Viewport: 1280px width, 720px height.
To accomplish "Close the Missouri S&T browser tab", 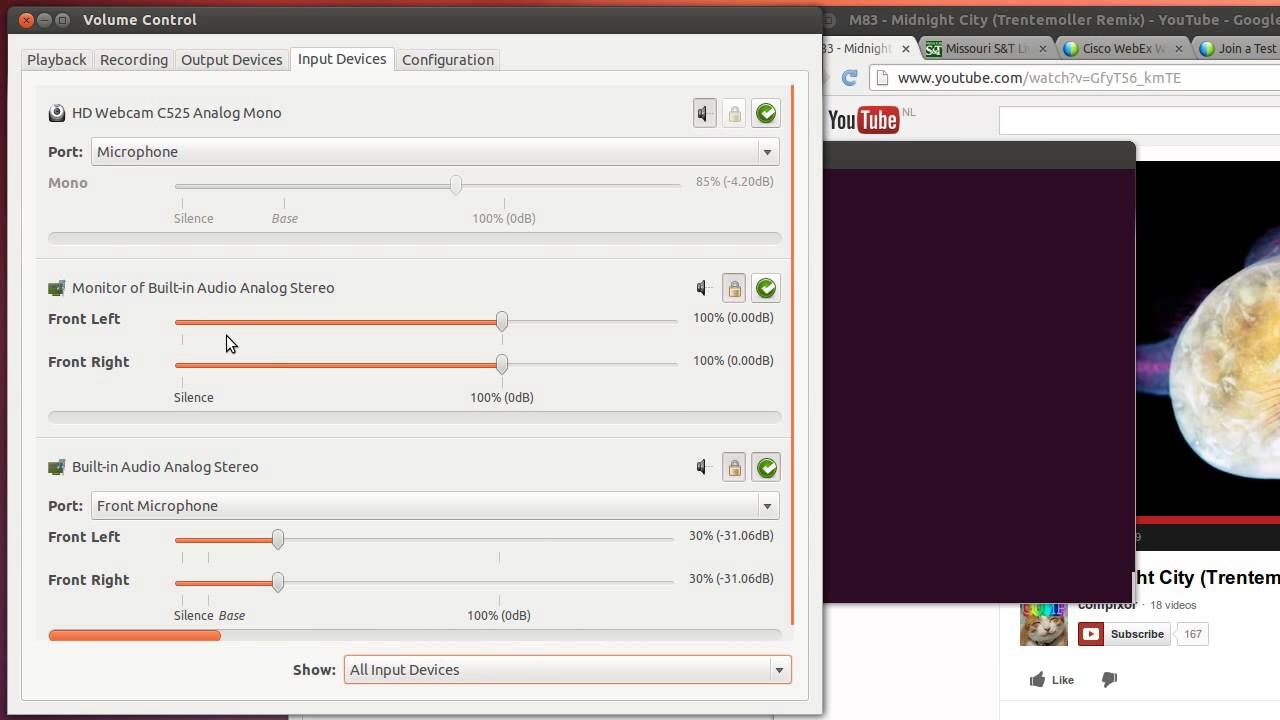I will 1043,48.
